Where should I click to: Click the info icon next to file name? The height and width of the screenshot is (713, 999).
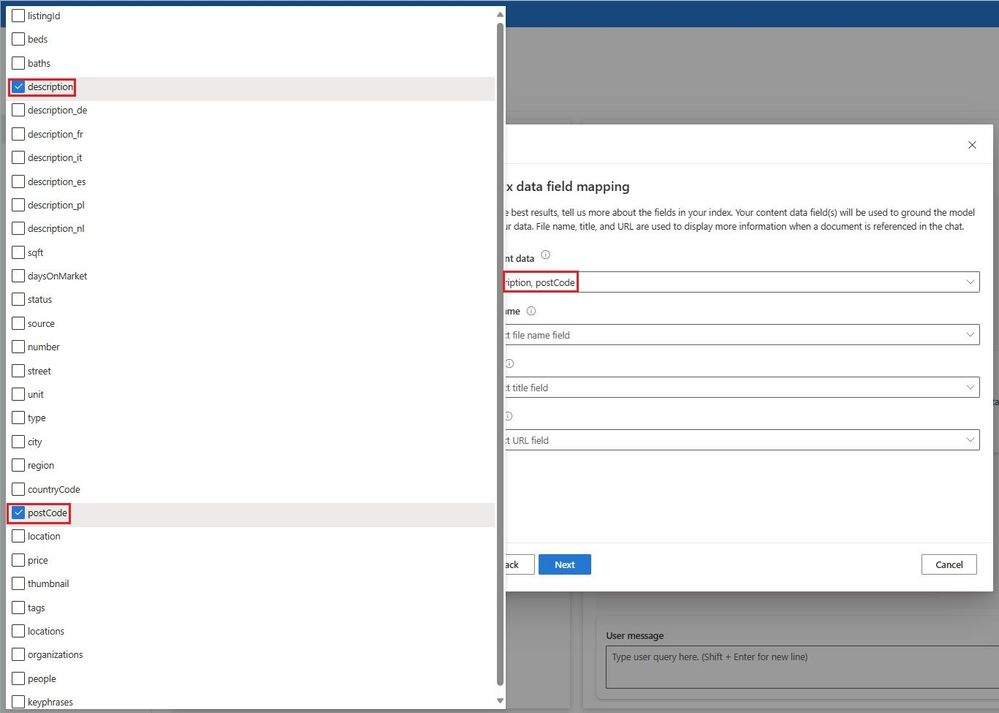[531, 311]
